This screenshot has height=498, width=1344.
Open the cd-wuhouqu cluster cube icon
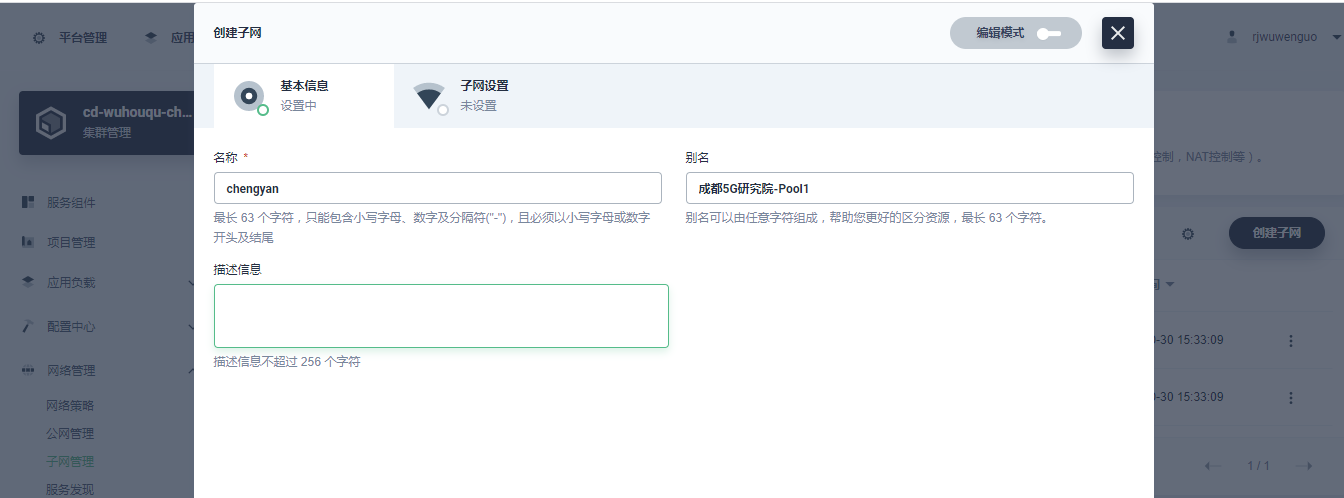[50, 123]
